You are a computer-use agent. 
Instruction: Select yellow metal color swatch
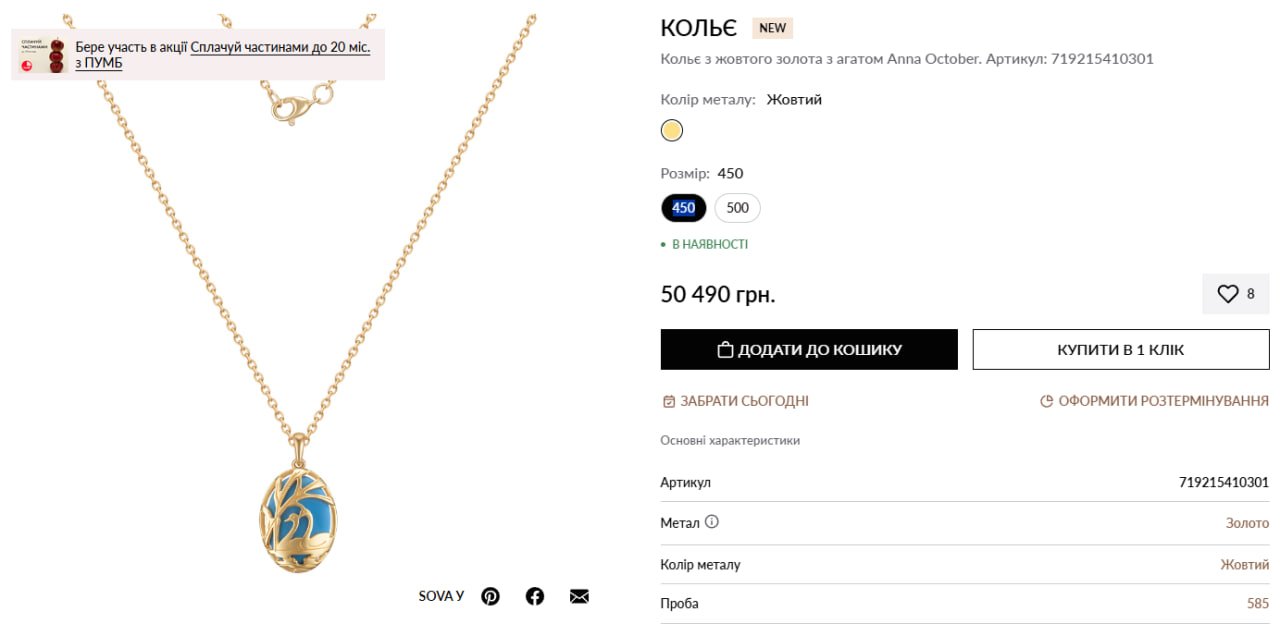[x=672, y=131]
